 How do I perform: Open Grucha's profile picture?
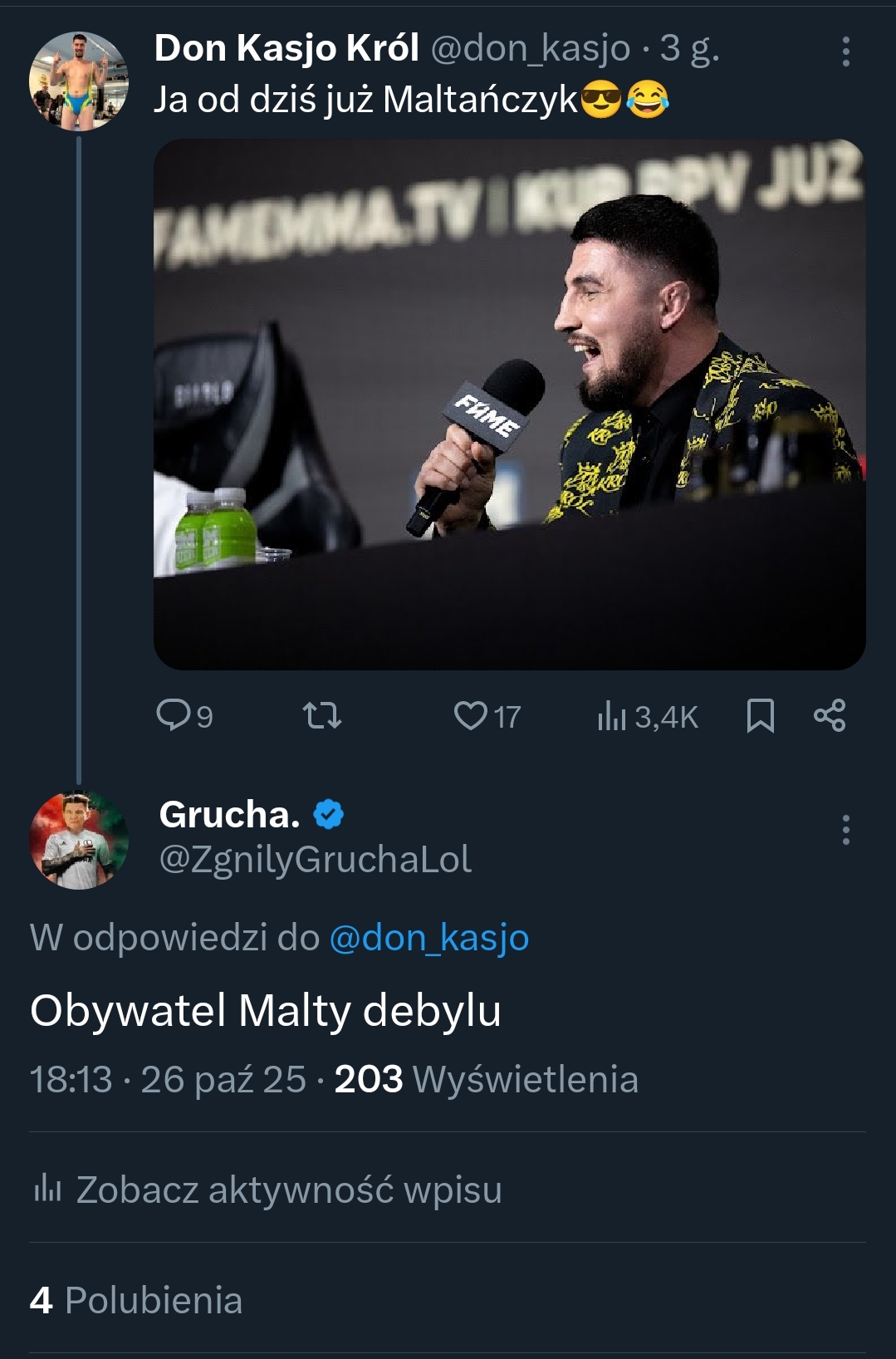pos(79,840)
